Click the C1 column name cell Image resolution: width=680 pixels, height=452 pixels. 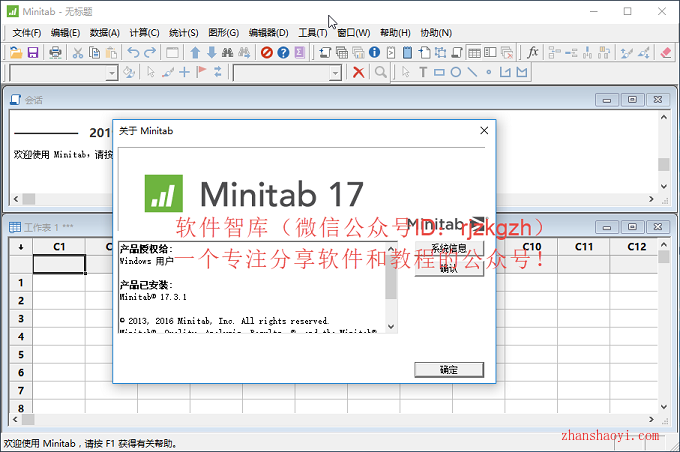coord(59,264)
